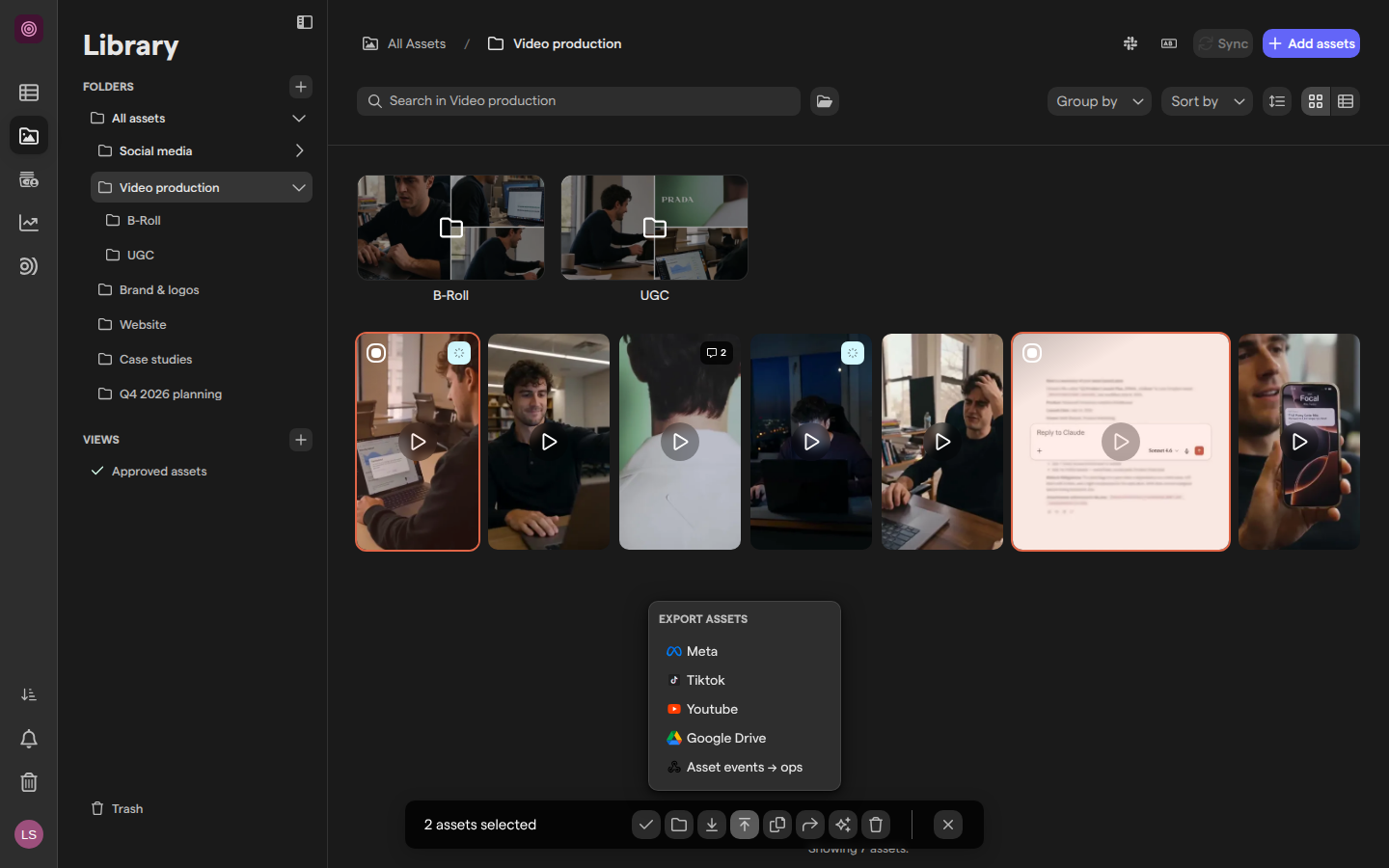Switch to list table view
The height and width of the screenshot is (868, 1389).
[x=1346, y=101]
